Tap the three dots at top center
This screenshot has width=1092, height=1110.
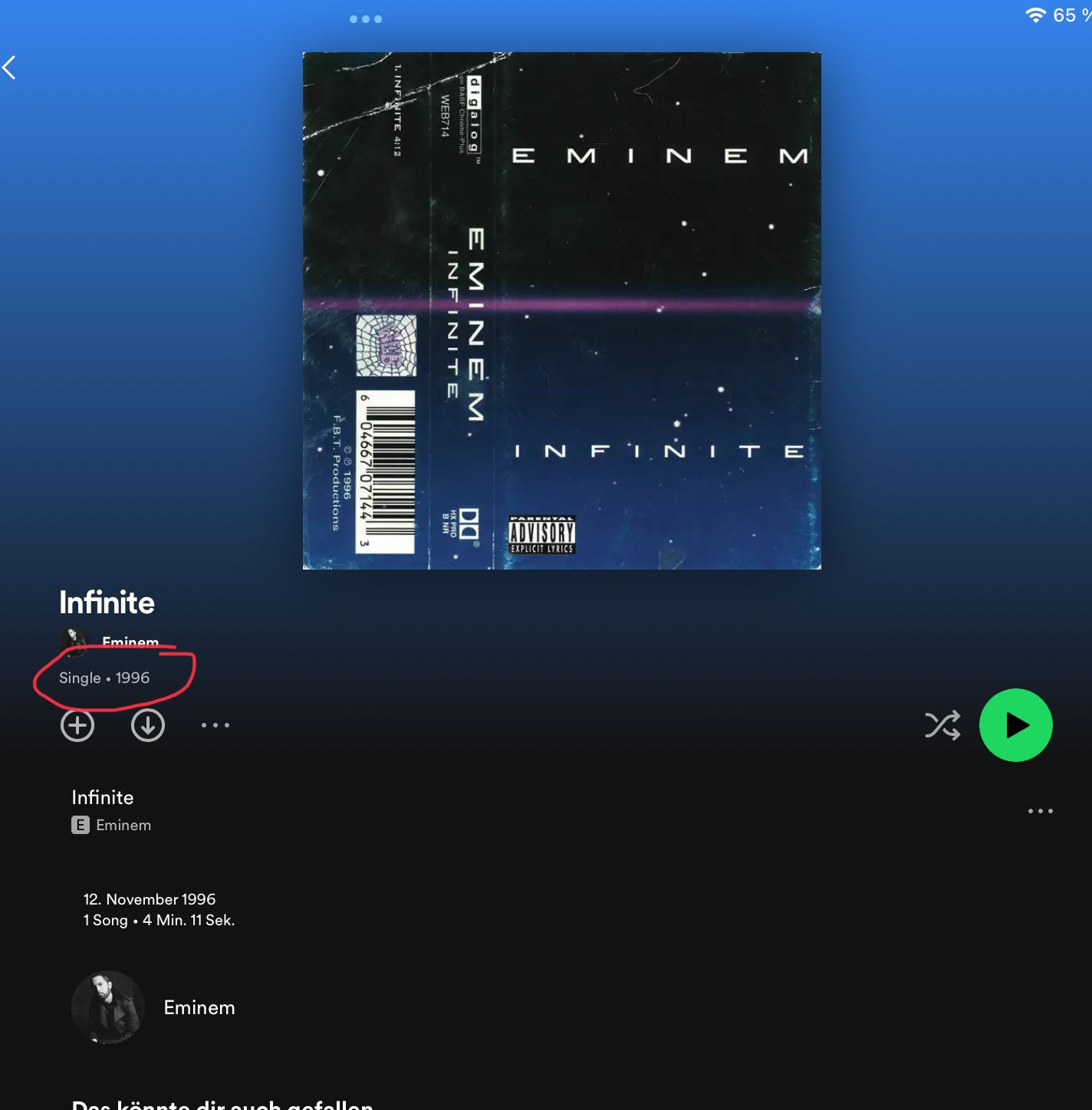366,19
